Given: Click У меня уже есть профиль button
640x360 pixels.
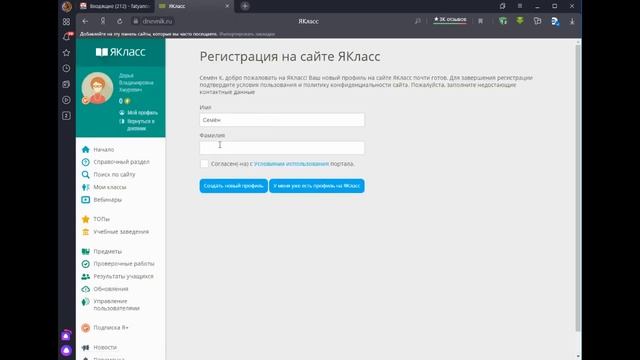Looking at the screenshot, I should point(317,186).
